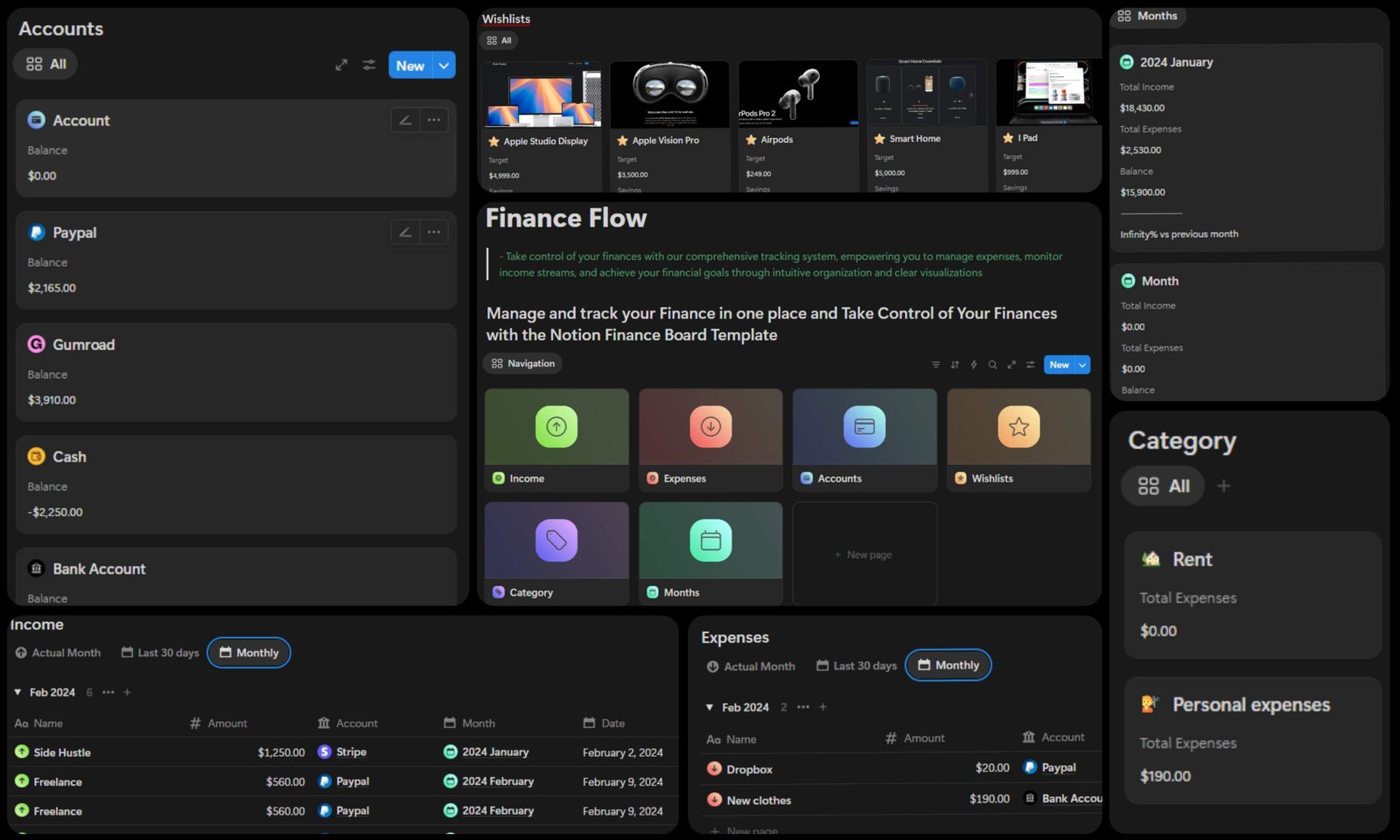The width and height of the screenshot is (1400, 840).
Task: Click the purple Category tag icon tile
Action: click(x=556, y=540)
